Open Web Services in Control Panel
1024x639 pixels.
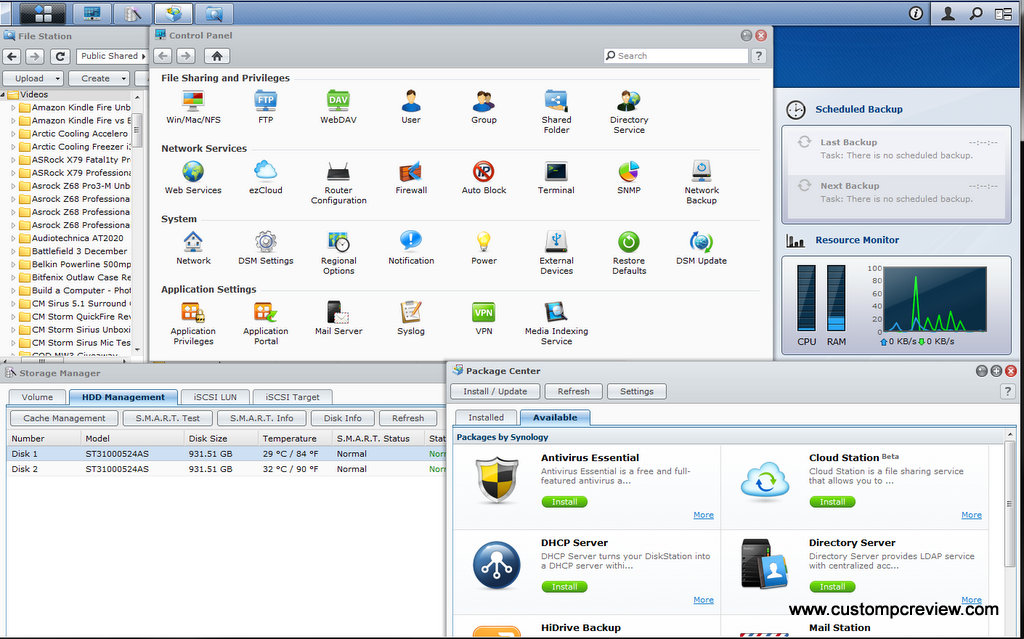tap(193, 177)
